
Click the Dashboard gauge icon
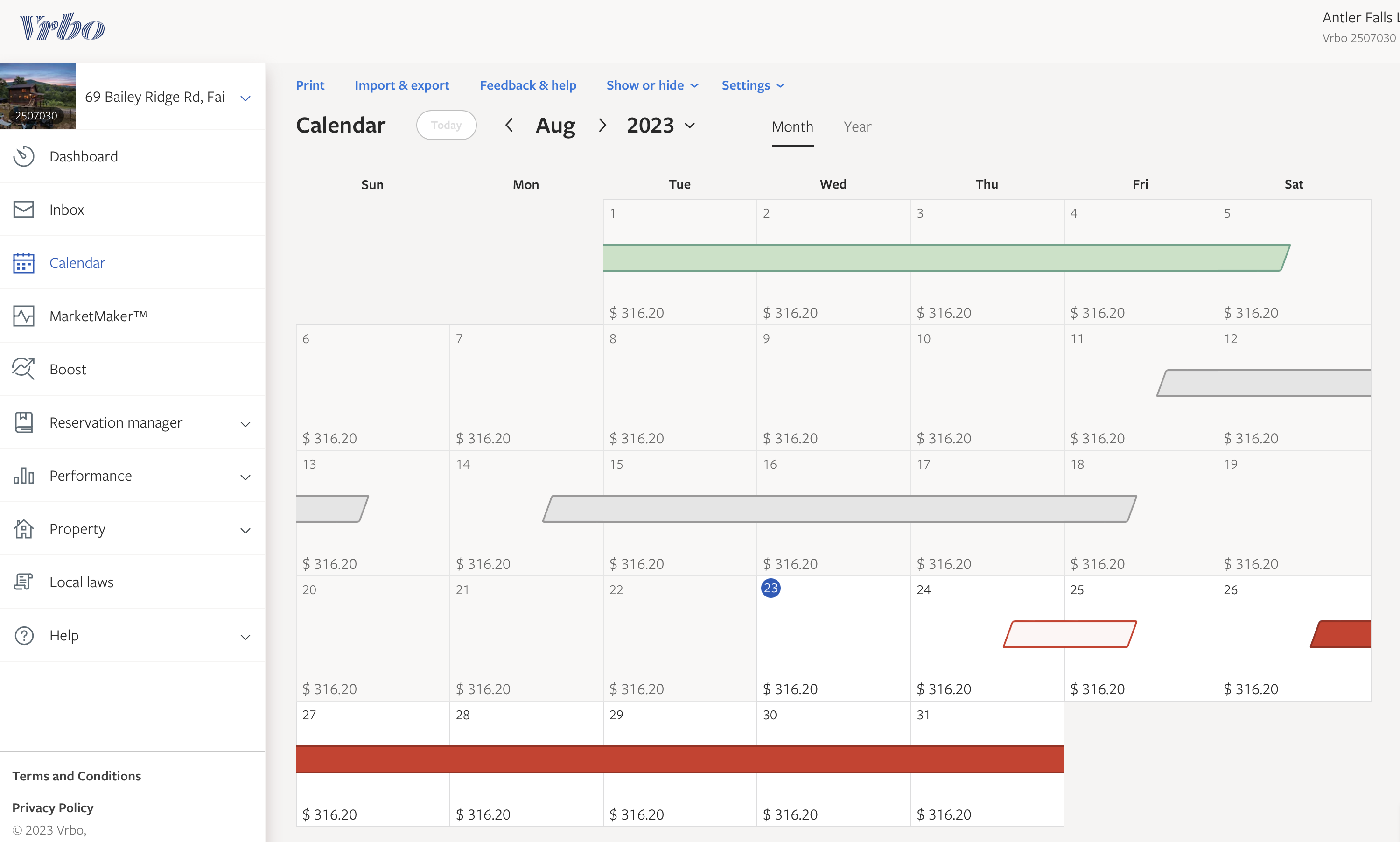(x=24, y=156)
